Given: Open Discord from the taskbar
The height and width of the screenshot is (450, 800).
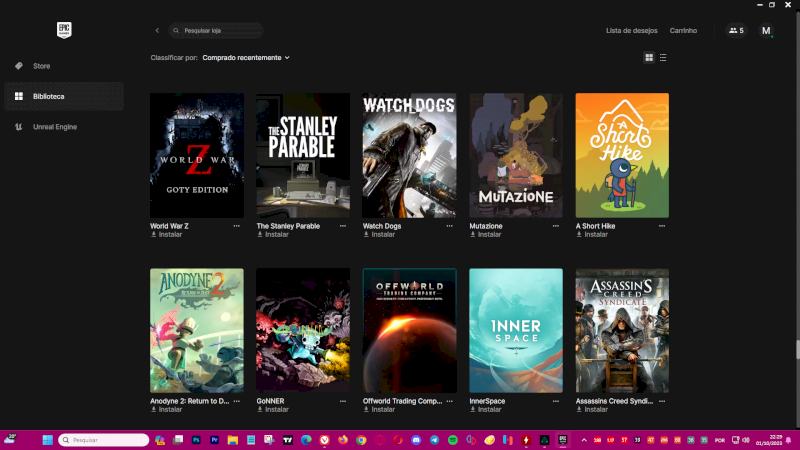Looking at the screenshot, I should [416, 440].
